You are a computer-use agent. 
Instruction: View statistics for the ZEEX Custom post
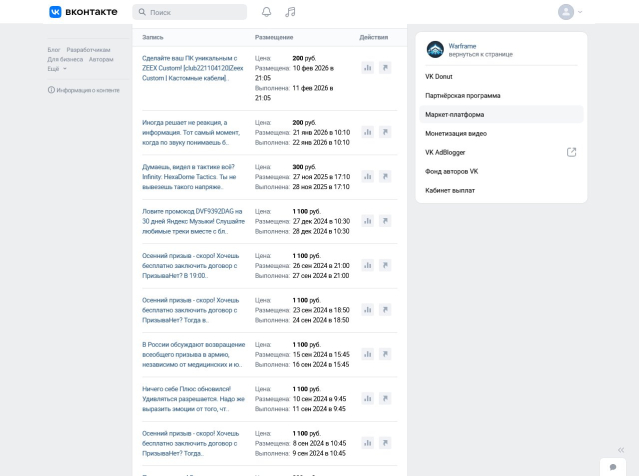point(367,68)
